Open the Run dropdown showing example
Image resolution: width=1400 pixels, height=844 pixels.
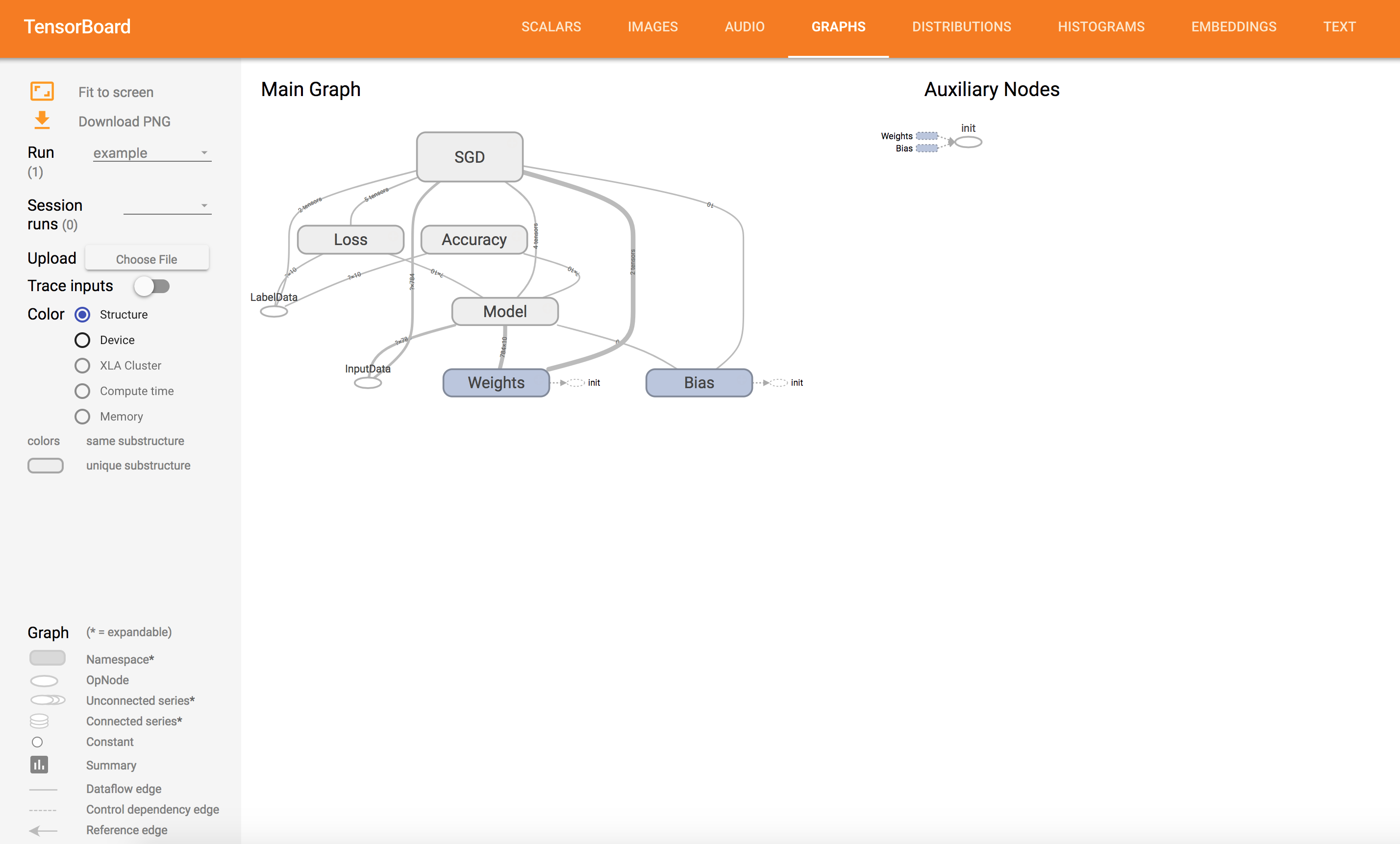151,153
